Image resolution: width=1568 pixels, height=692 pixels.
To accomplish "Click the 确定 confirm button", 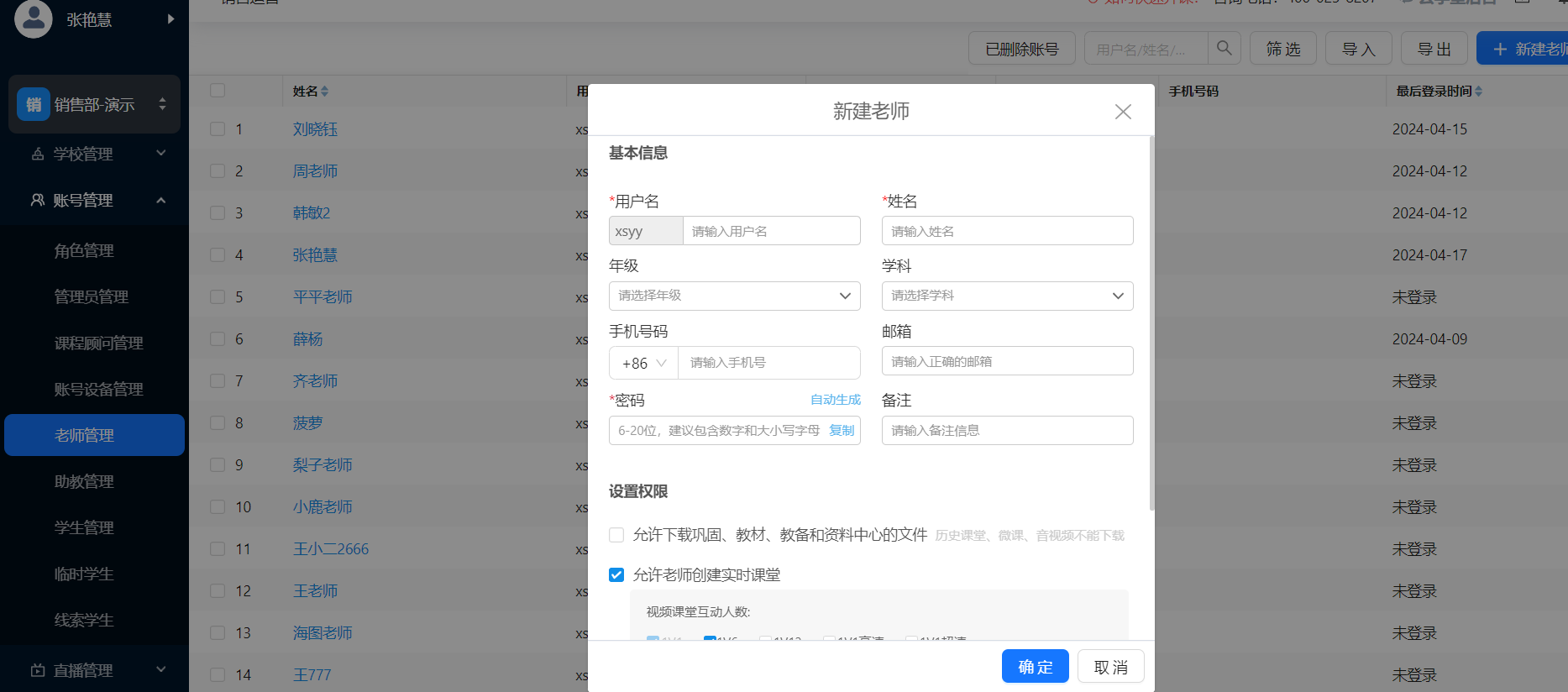I will tap(1035, 667).
